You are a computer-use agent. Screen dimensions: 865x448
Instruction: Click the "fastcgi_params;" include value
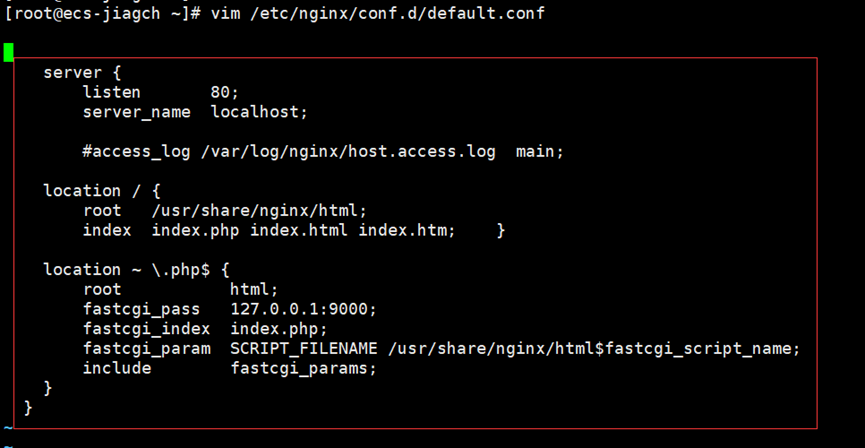[303, 368]
